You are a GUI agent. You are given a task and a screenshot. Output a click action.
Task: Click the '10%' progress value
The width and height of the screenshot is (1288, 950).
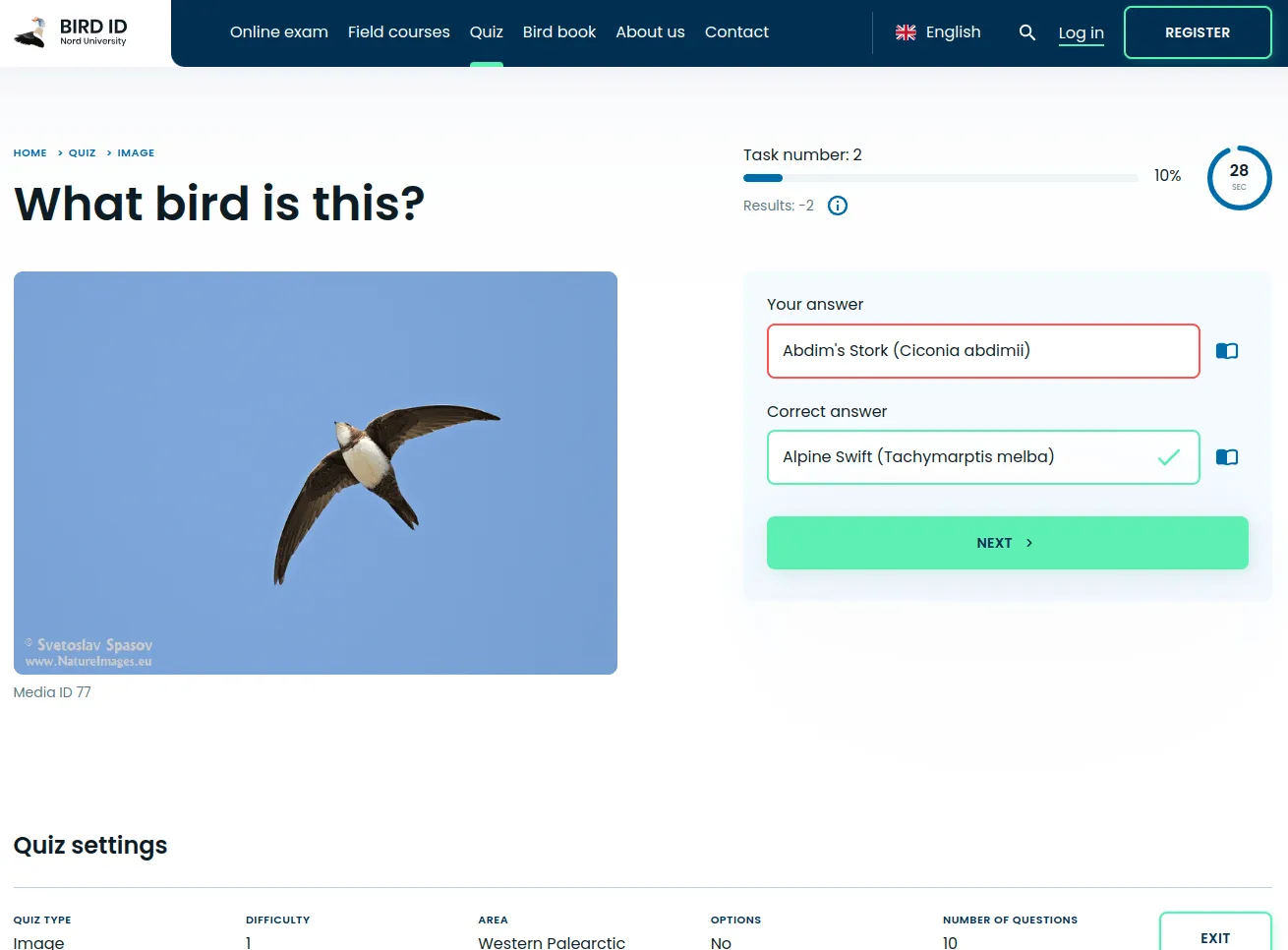point(1167,176)
